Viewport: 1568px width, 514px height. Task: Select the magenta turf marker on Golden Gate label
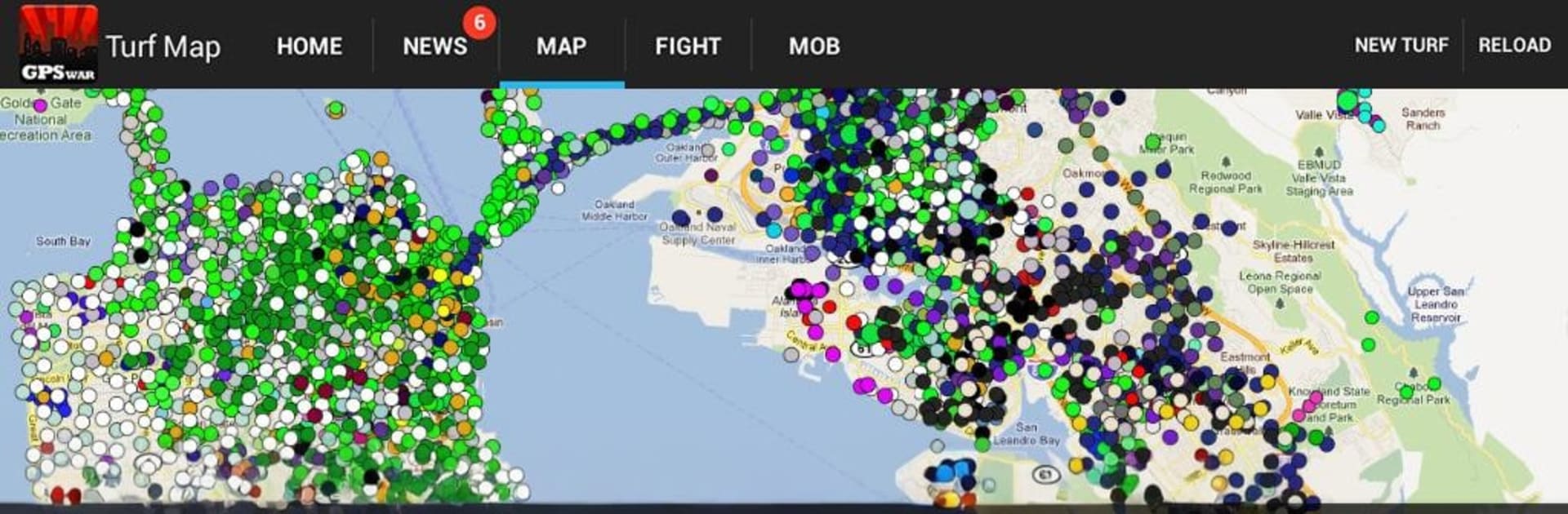pos(40,106)
